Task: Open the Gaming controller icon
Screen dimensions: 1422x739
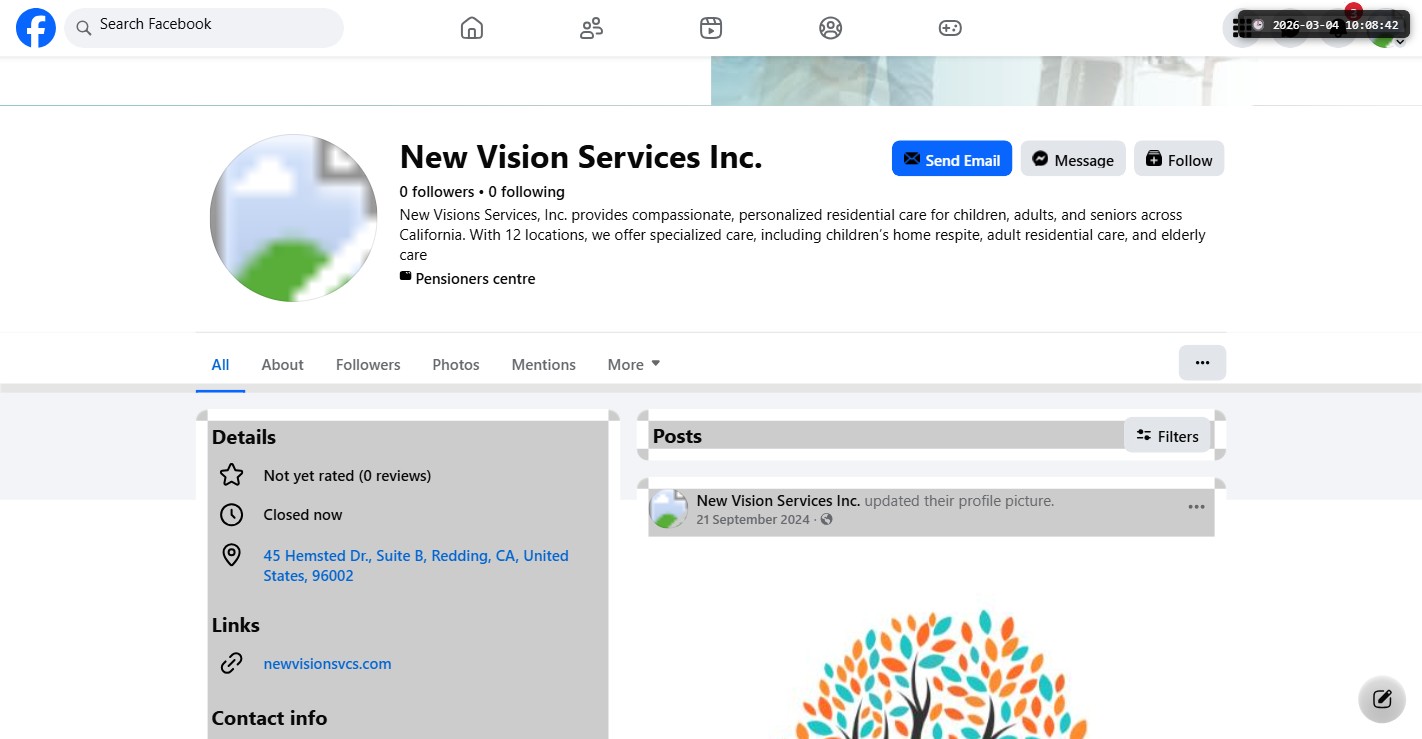Action: 950,28
